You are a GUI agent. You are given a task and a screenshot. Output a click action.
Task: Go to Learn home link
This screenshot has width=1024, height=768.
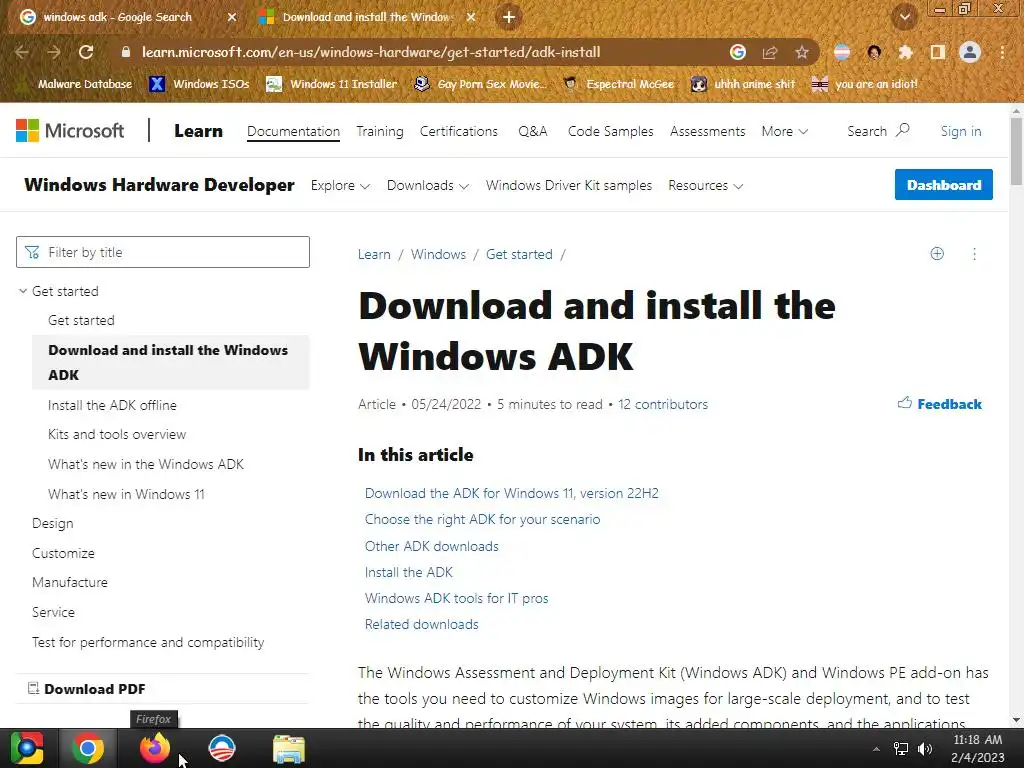pos(198,131)
